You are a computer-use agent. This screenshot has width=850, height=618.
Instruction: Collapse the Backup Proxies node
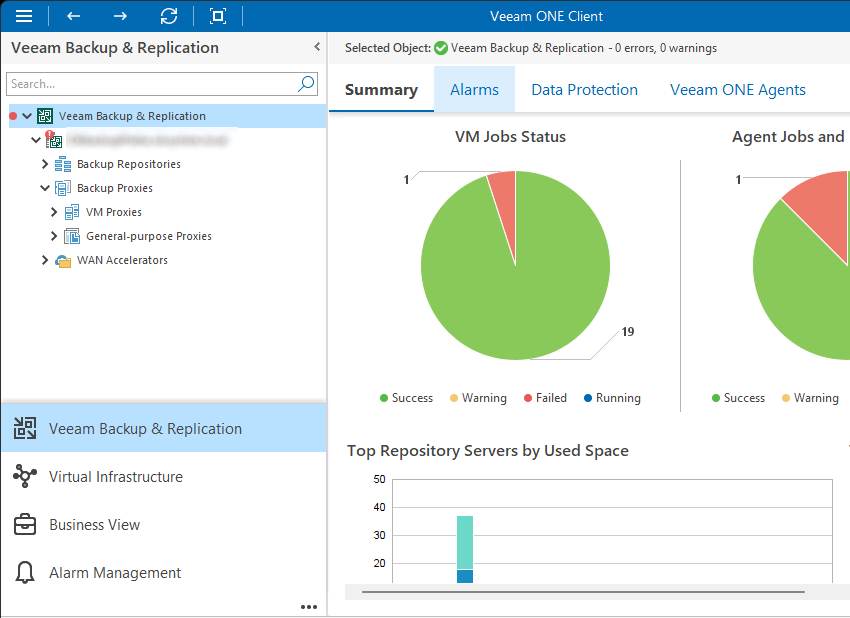point(44,187)
